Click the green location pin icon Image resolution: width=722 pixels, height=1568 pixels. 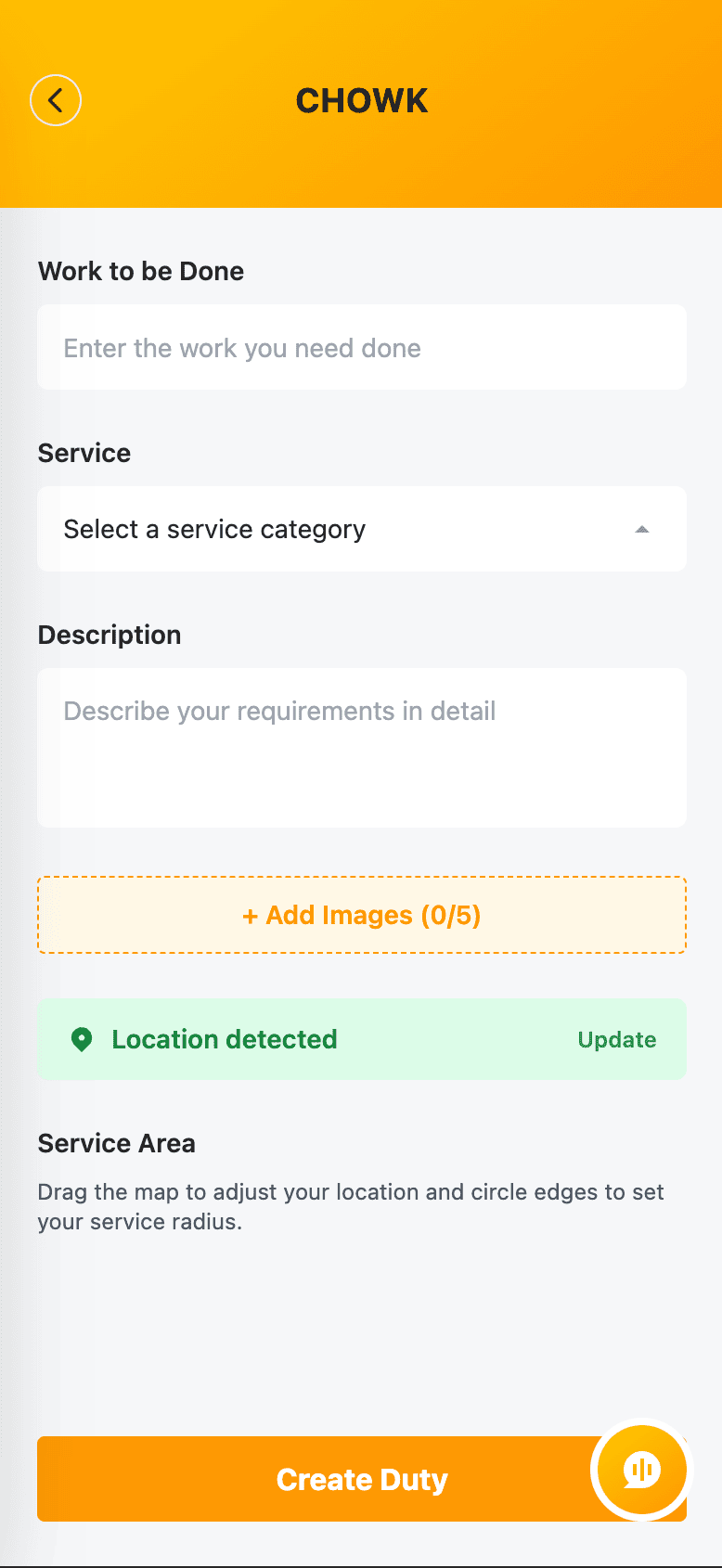coord(82,1039)
